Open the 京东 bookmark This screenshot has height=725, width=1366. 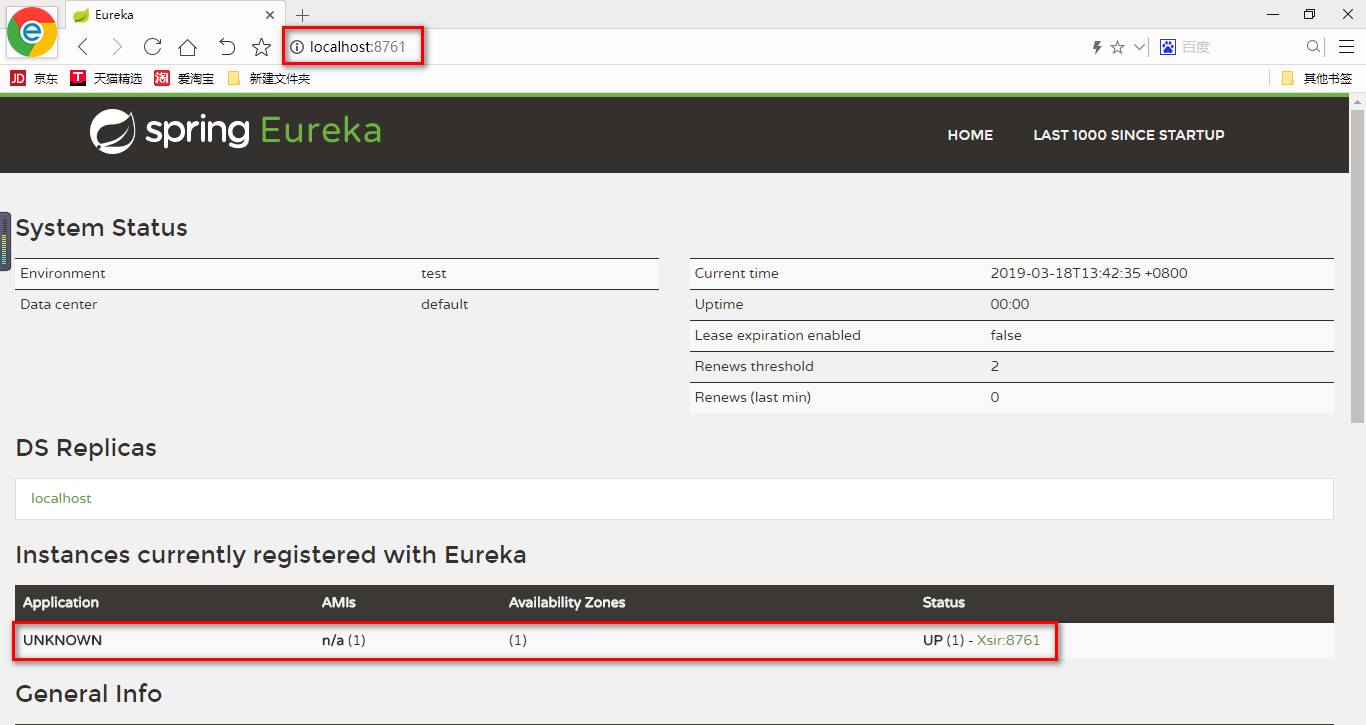pyautogui.click(x=34, y=78)
